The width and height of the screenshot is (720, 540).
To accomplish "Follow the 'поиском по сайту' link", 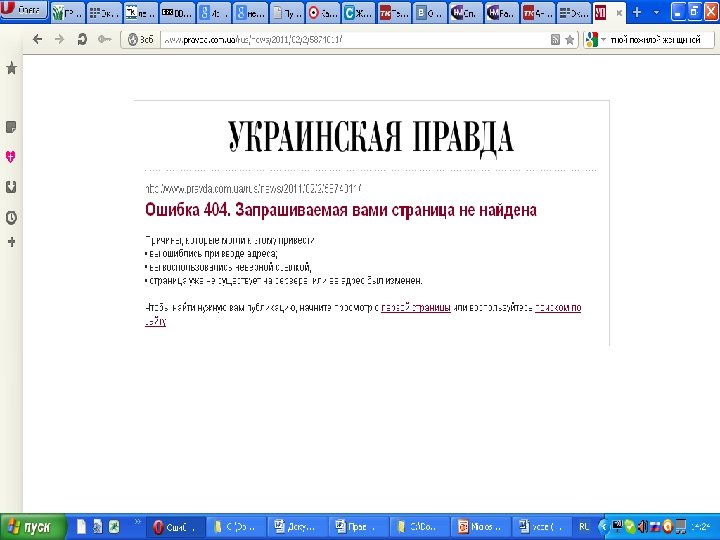I will pos(558,308).
